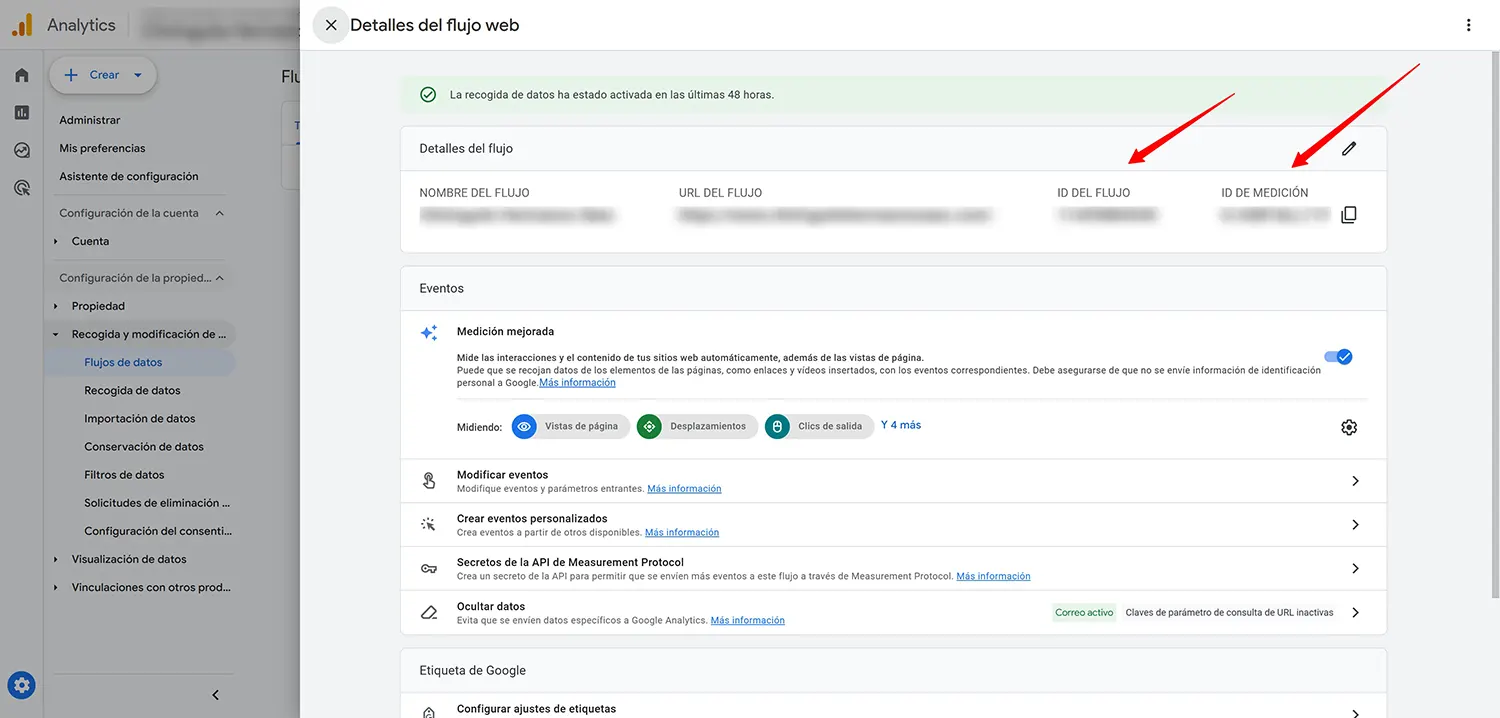
Task: Collapse the sidebar with the chevron arrow
Action: (214, 694)
